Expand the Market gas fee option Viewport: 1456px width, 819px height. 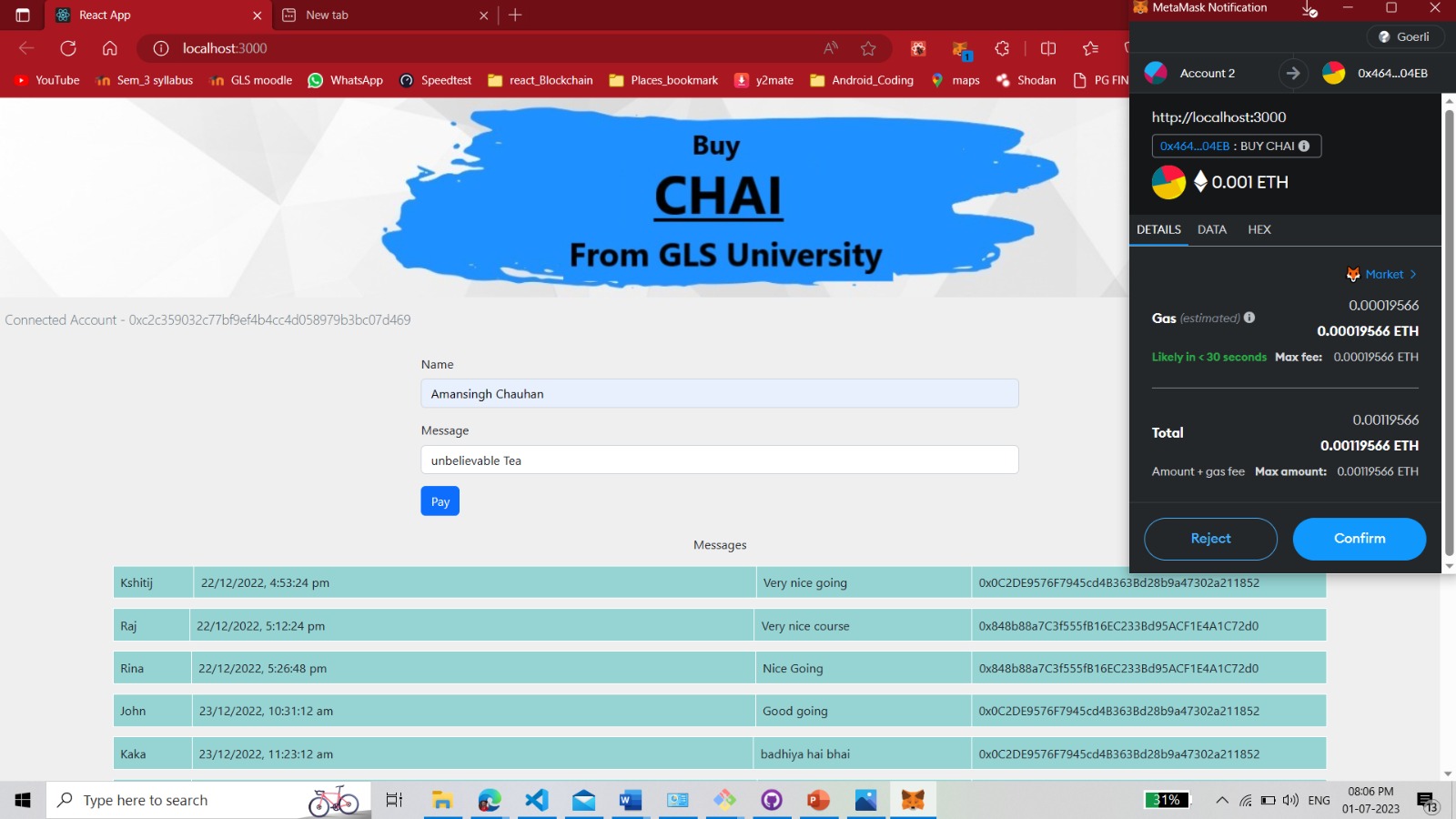[x=1382, y=274]
